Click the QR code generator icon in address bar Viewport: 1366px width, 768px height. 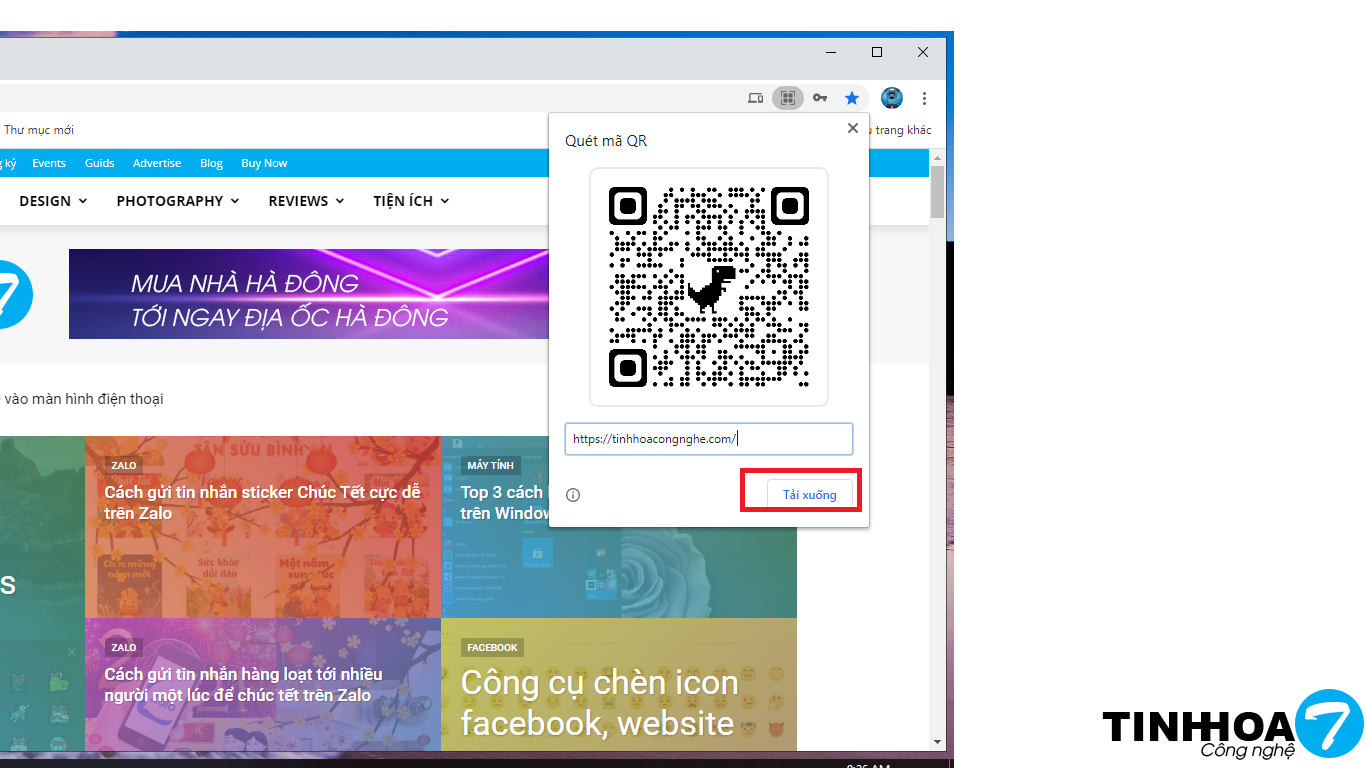point(788,98)
